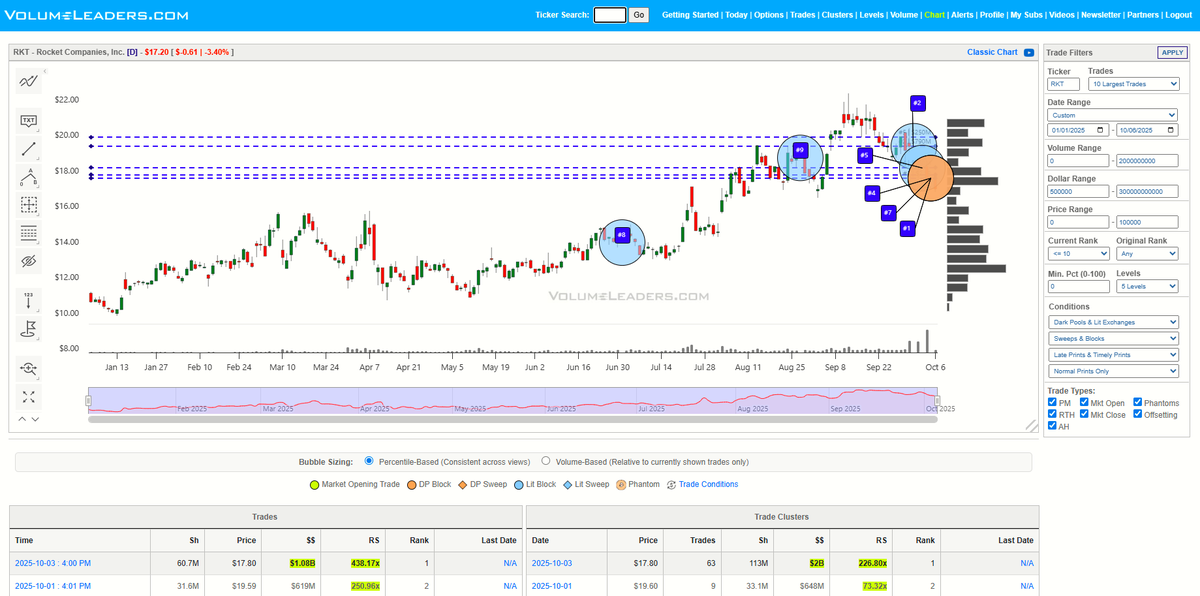Click right handle of chart range slider

(937, 401)
